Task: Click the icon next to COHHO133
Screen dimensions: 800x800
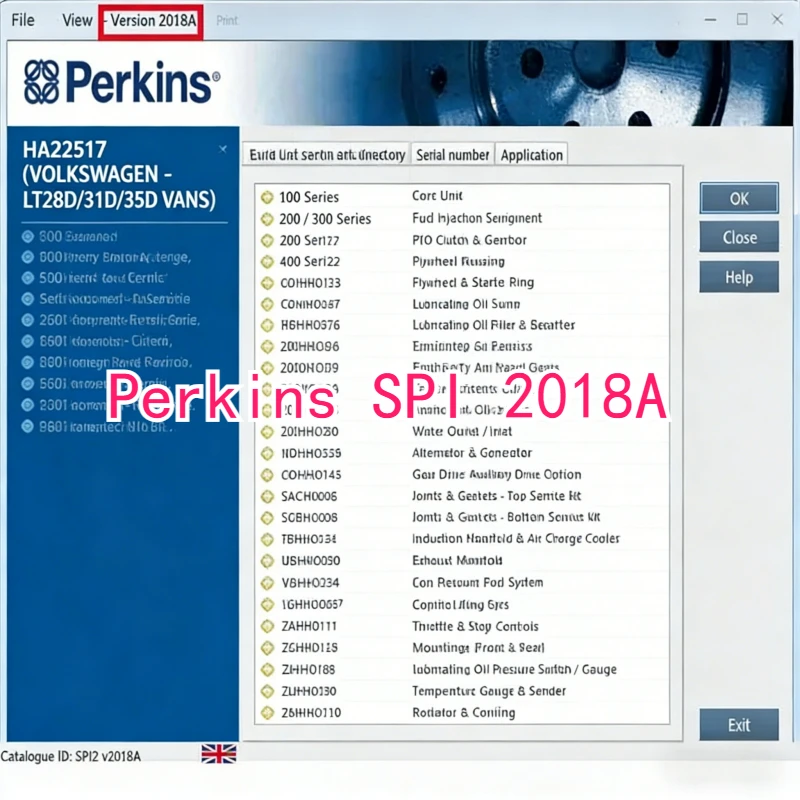Action: pyautogui.click(x=267, y=283)
